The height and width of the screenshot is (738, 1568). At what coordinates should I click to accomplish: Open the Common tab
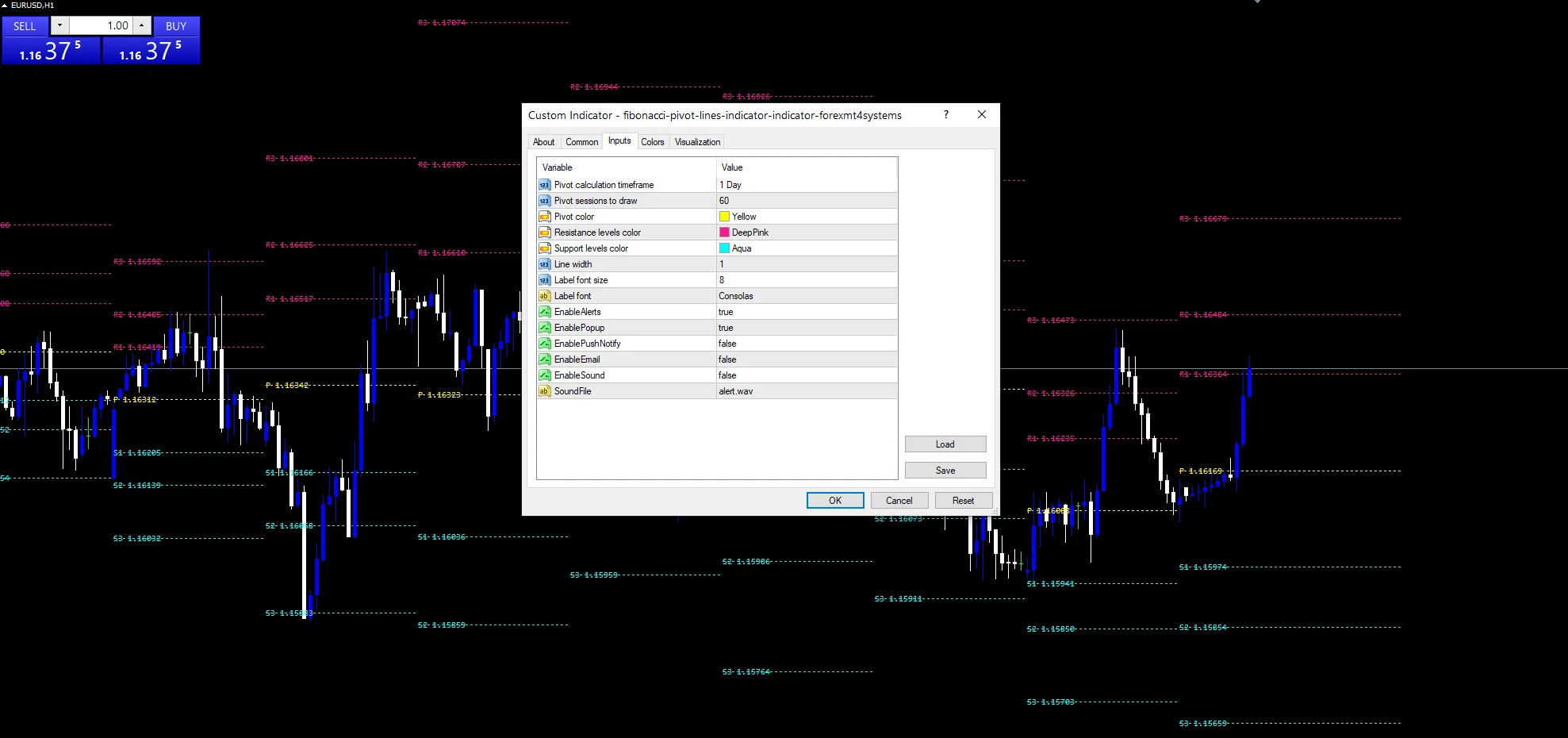[x=582, y=142]
